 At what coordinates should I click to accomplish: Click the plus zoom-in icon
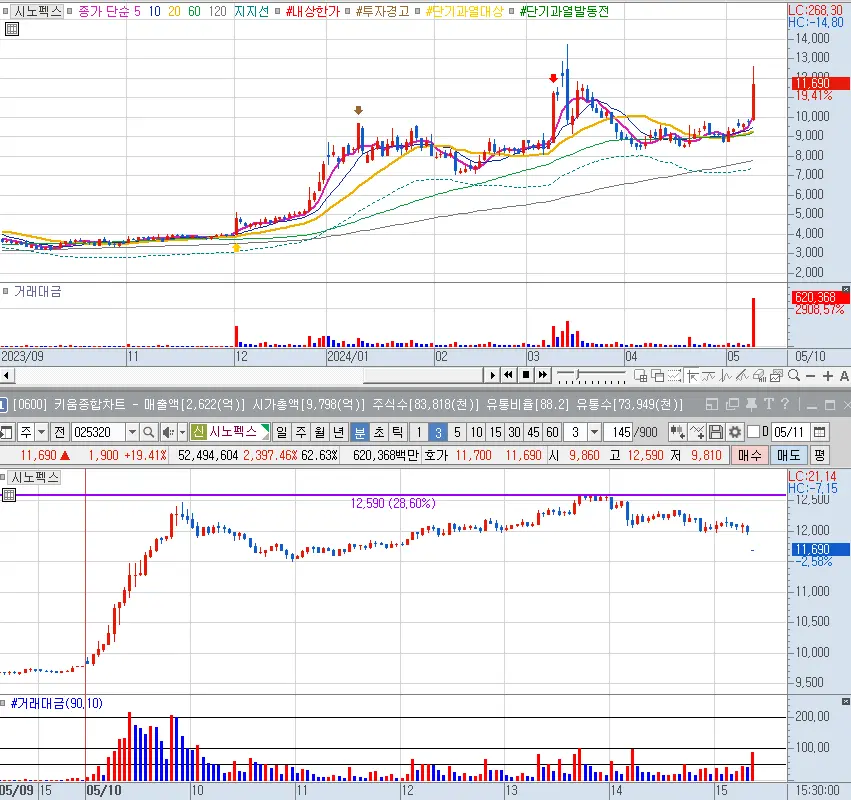828,376
